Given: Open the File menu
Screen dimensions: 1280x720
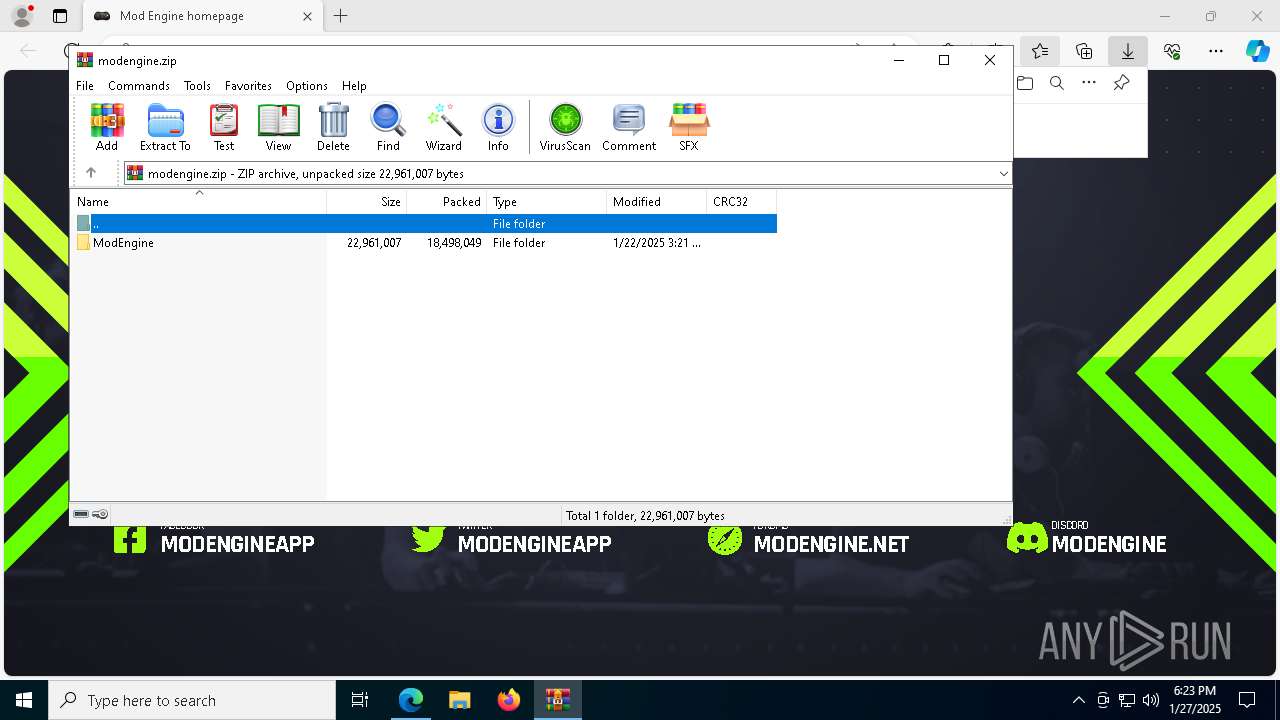Looking at the screenshot, I should pyautogui.click(x=85, y=86).
